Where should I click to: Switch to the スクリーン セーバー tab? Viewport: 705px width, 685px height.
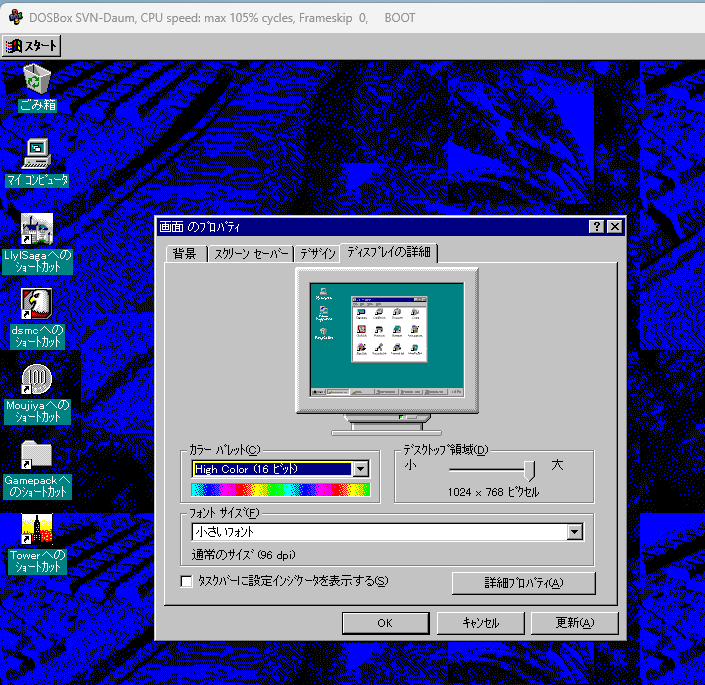click(251, 254)
